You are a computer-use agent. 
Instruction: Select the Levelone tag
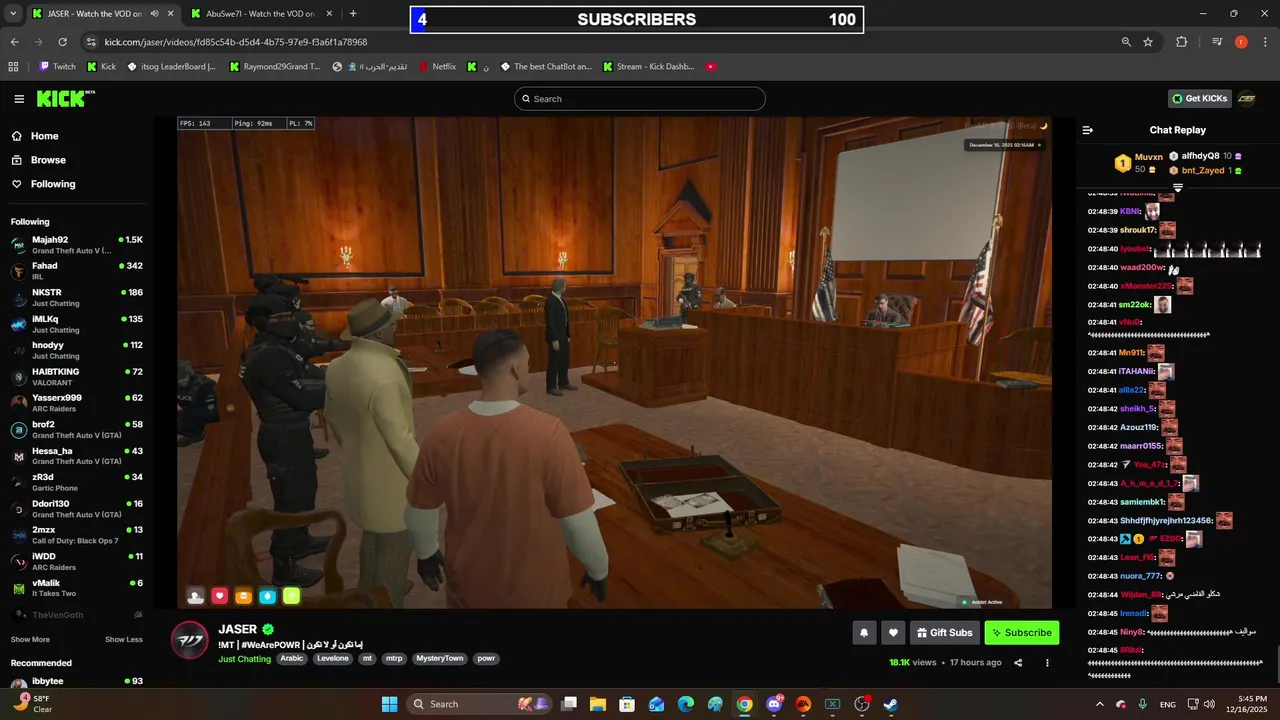click(333, 659)
